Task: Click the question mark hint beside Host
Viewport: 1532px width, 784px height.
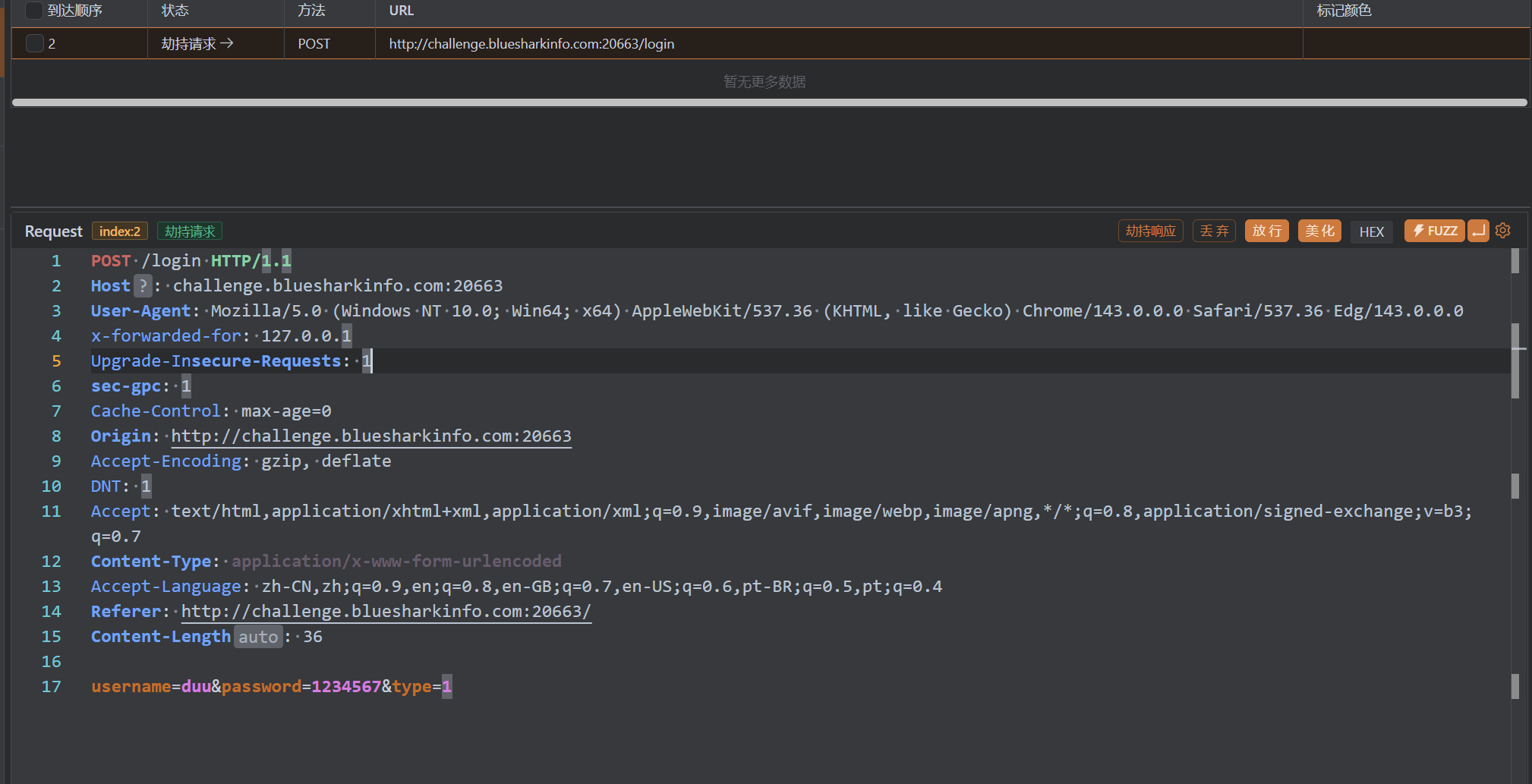Action: click(x=143, y=286)
